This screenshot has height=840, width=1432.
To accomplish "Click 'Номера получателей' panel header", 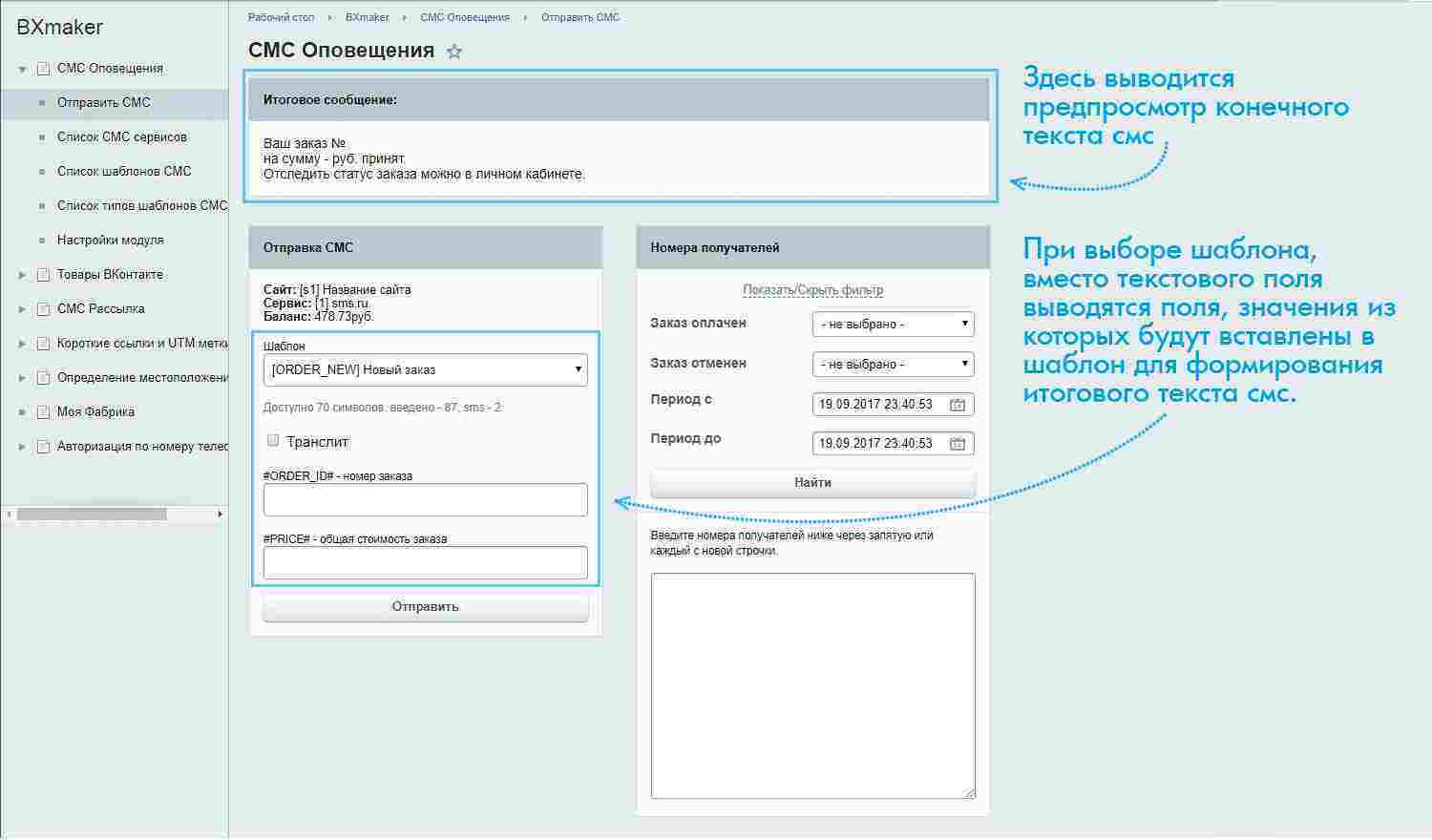I will point(715,248).
